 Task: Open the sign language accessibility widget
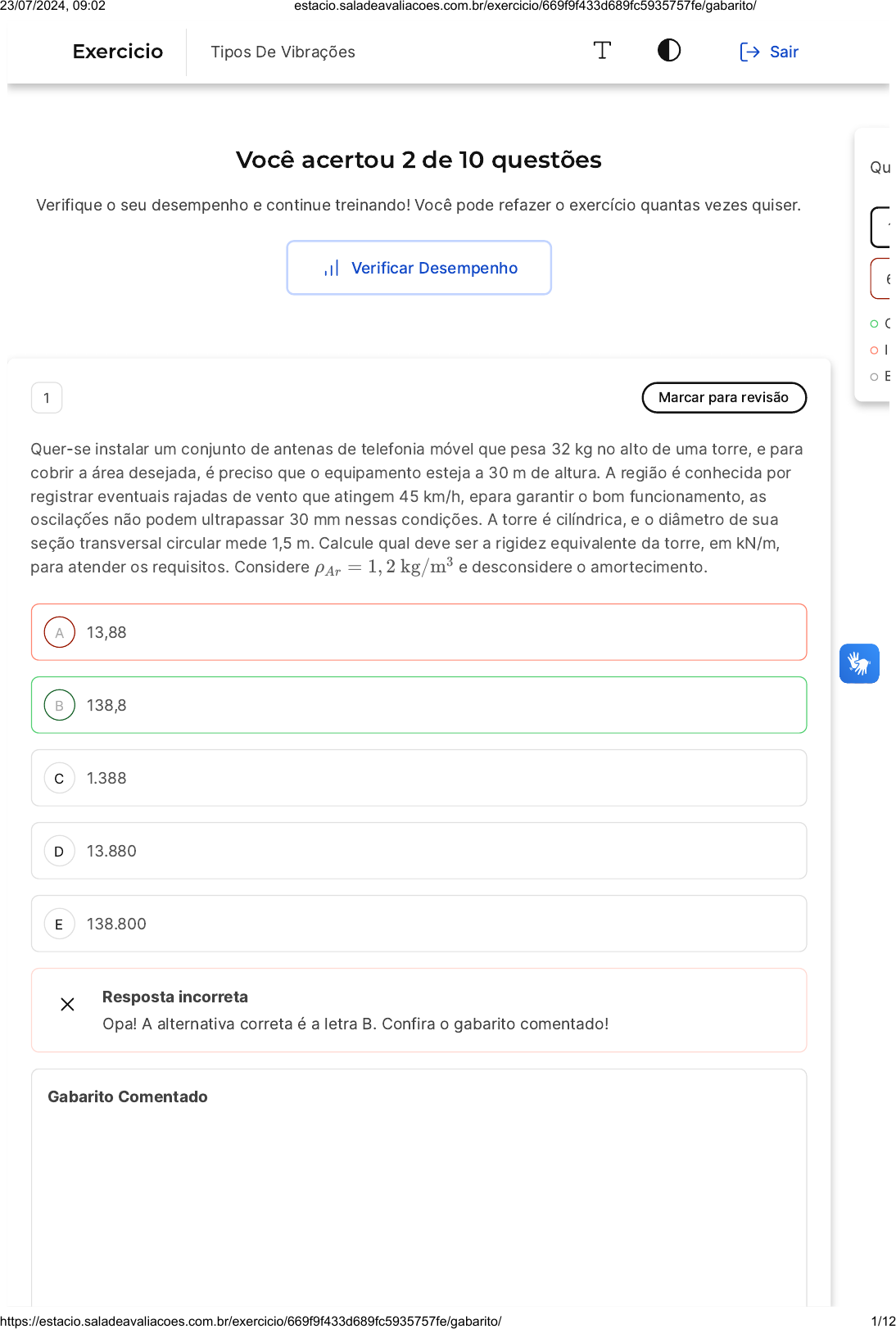(859, 663)
